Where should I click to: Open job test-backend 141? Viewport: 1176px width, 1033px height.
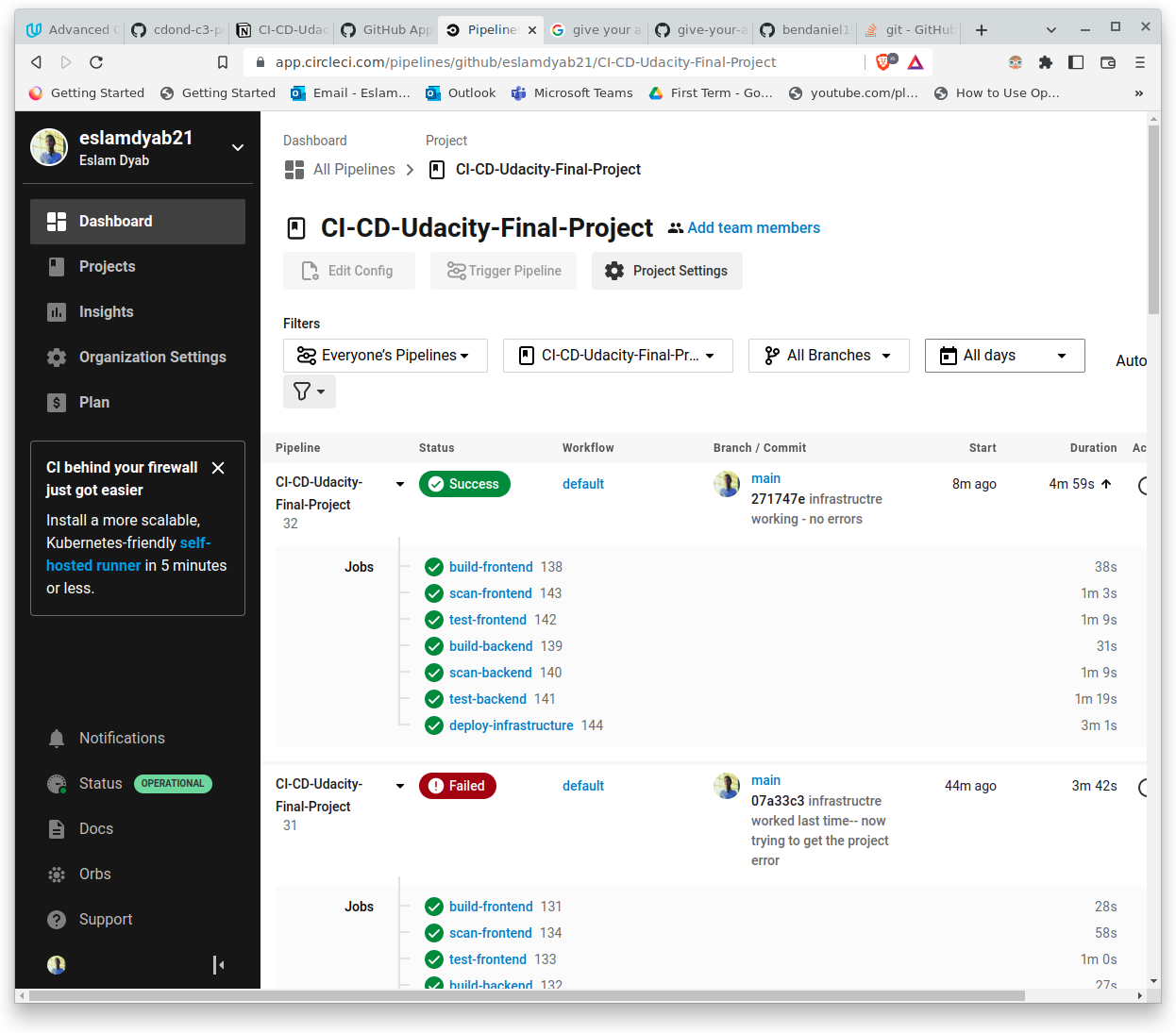click(488, 700)
